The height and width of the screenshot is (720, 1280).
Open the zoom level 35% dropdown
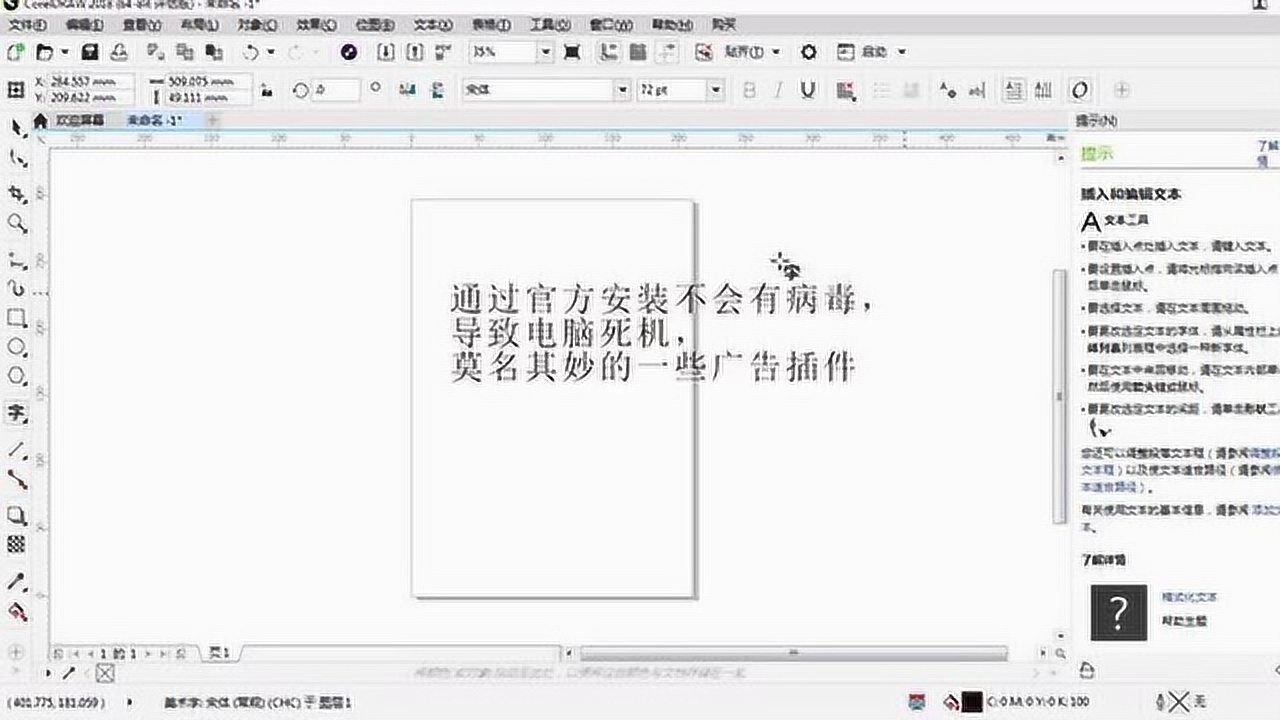545,51
